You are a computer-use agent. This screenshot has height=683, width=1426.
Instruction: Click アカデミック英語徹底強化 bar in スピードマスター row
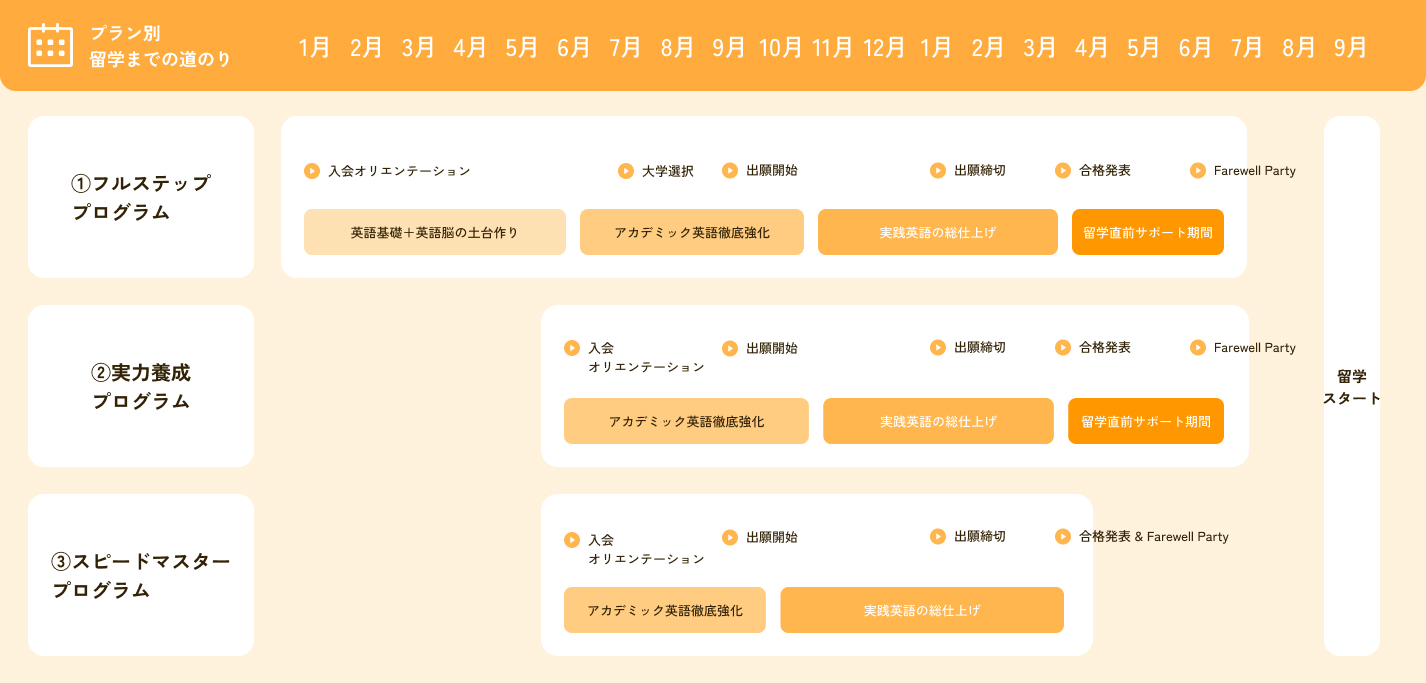pyautogui.click(x=665, y=610)
